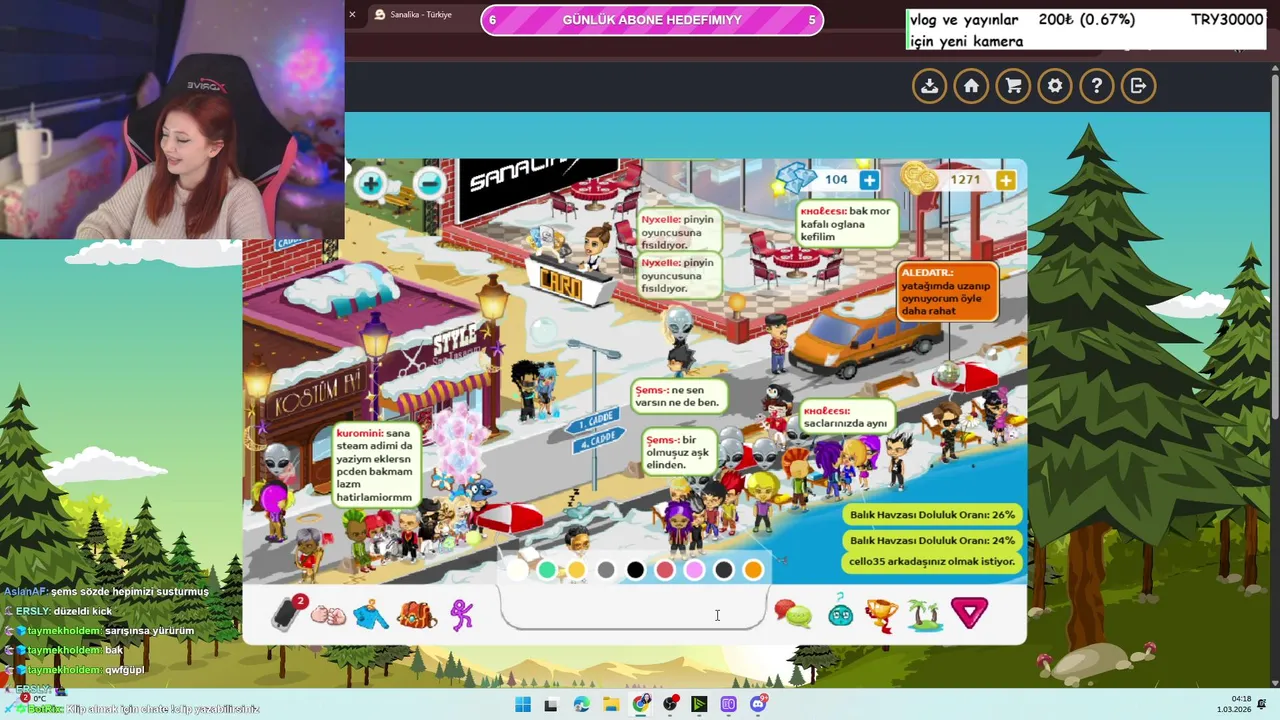Switch to the Sanalika - Türkiye browser tab
Screen dimensions: 1280x720
tap(420, 15)
